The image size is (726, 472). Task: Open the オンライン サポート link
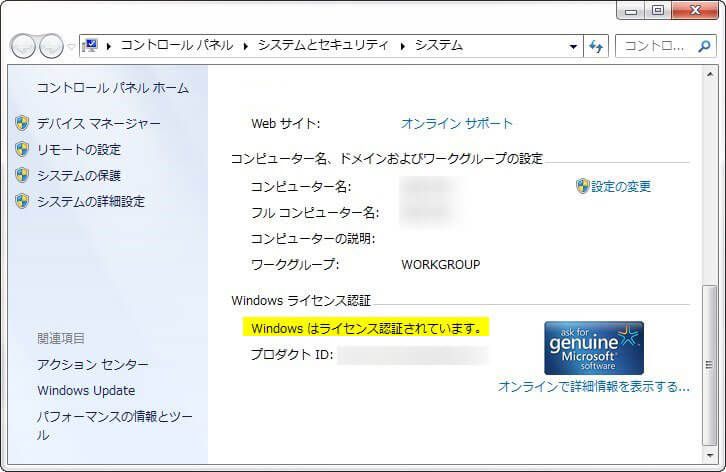coord(457,123)
